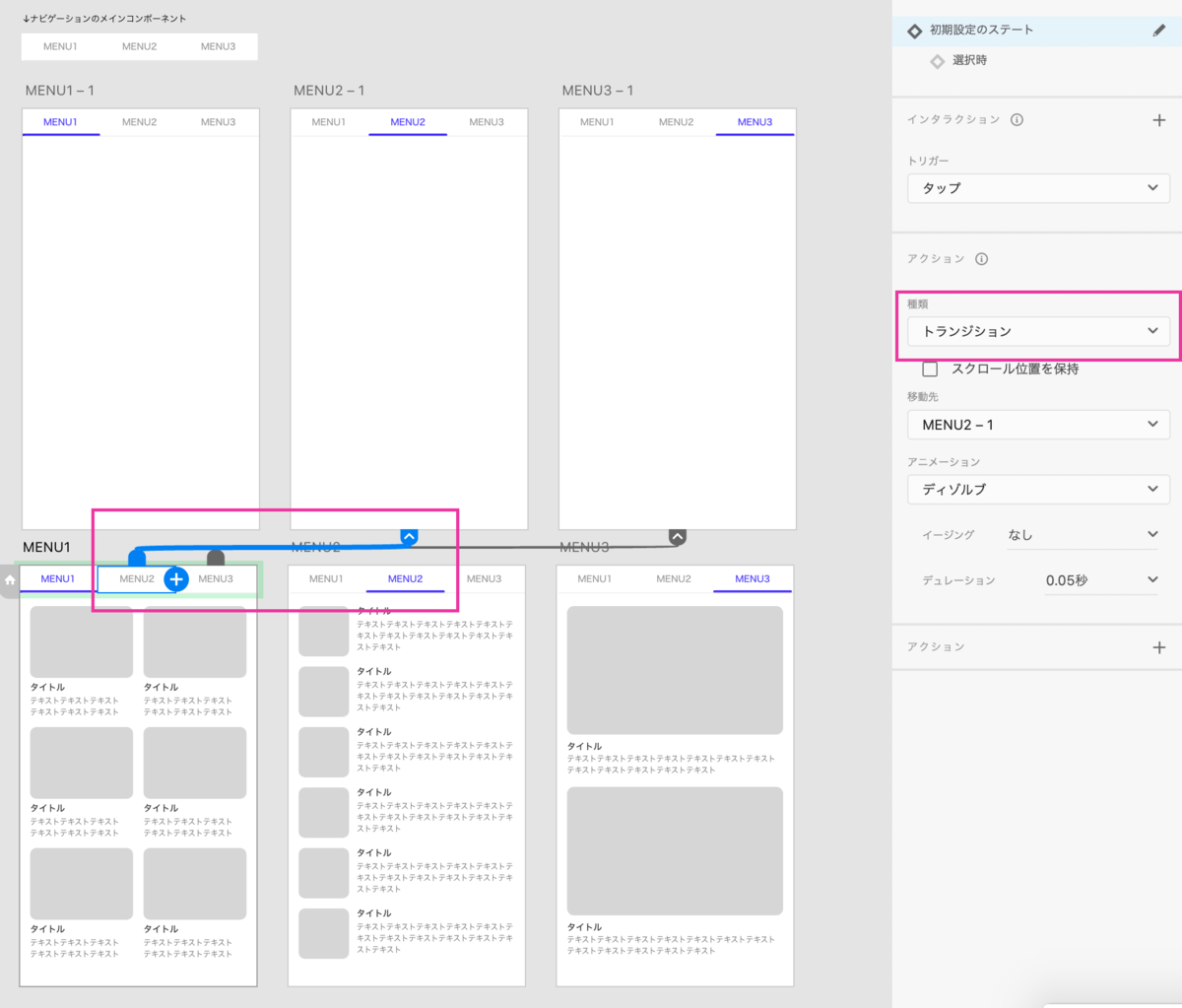Click the active MENU3 tab in bottom MENU3 artboard
The width and height of the screenshot is (1182, 1008).
click(753, 579)
